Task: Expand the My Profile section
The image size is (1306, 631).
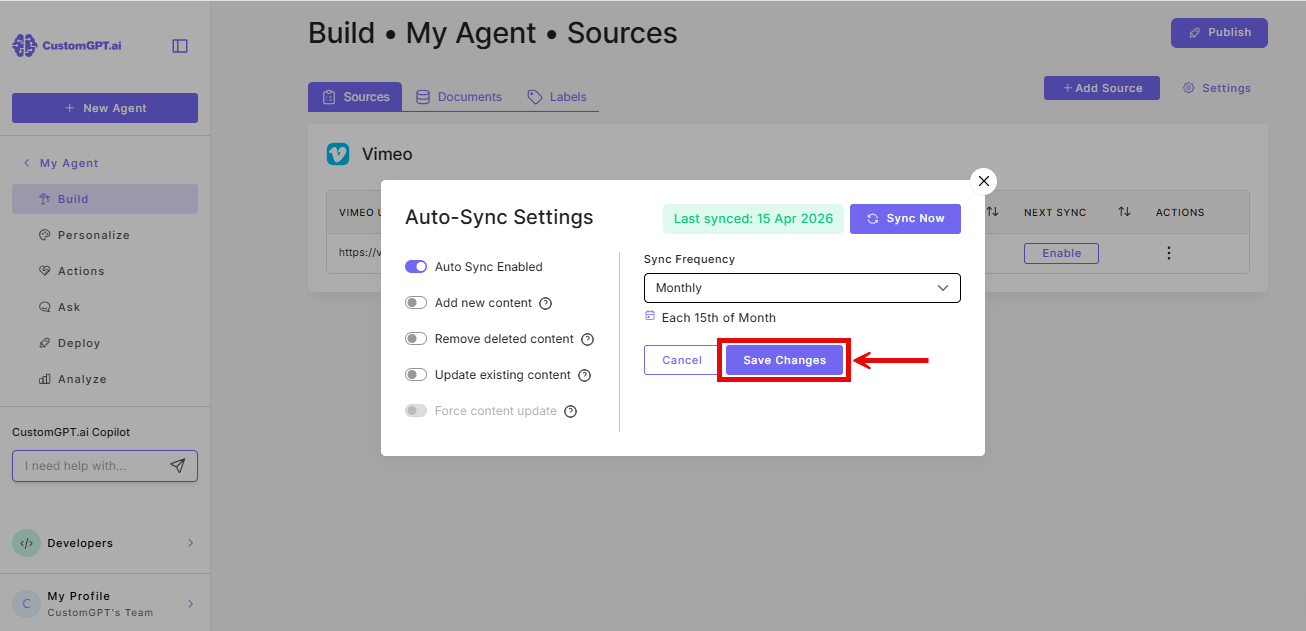Action: coord(104,601)
